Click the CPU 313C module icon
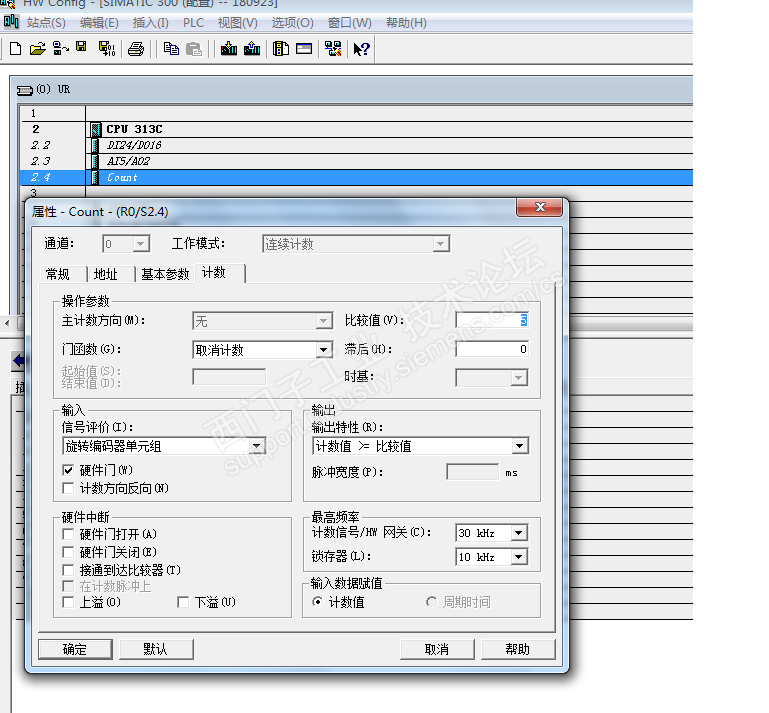The image size is (769, 713). click(x=96, y=129)
